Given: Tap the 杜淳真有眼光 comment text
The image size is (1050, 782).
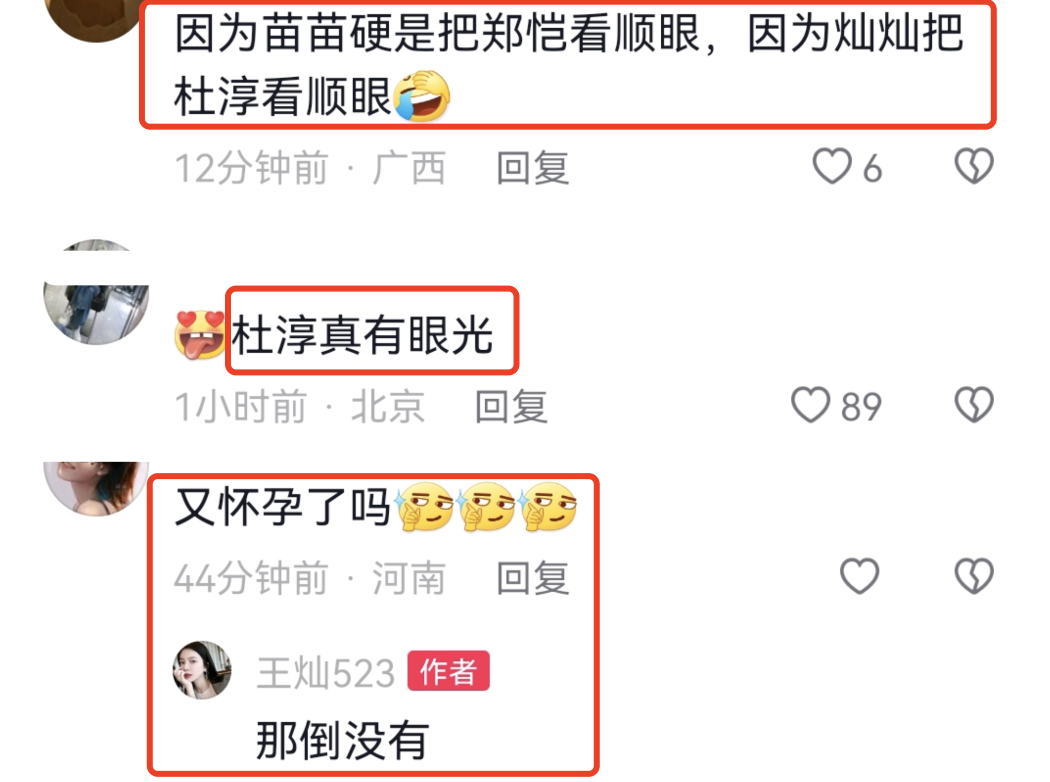Looking at the screenshot, I should [x=362, y=335].
